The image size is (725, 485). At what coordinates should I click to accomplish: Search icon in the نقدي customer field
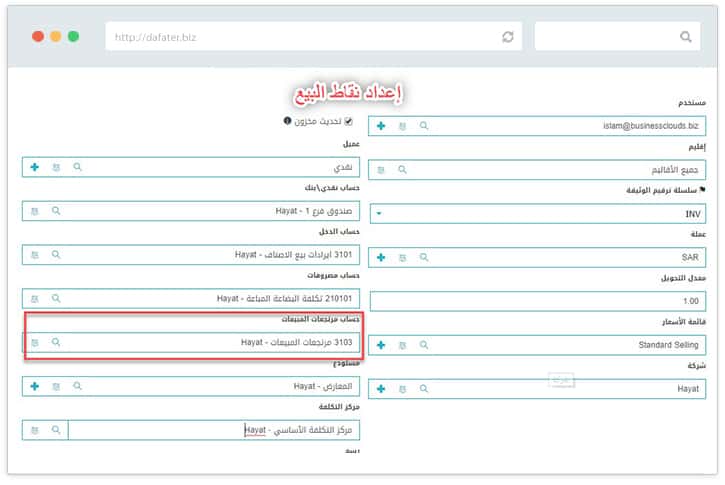pyautogui.click(x=77, y=167)
